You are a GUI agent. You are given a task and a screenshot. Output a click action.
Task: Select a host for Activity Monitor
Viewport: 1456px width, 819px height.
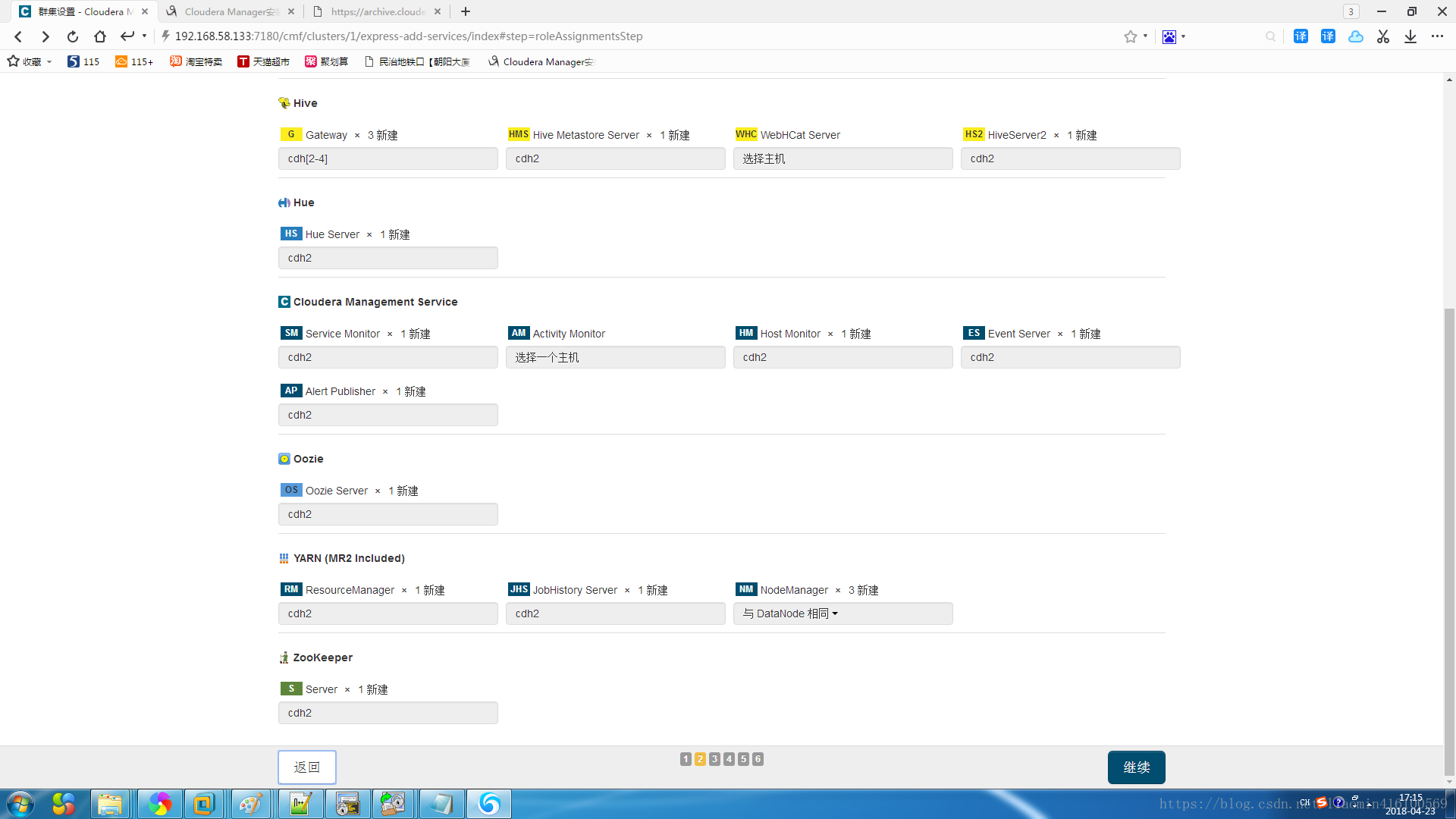pos(615,357)
